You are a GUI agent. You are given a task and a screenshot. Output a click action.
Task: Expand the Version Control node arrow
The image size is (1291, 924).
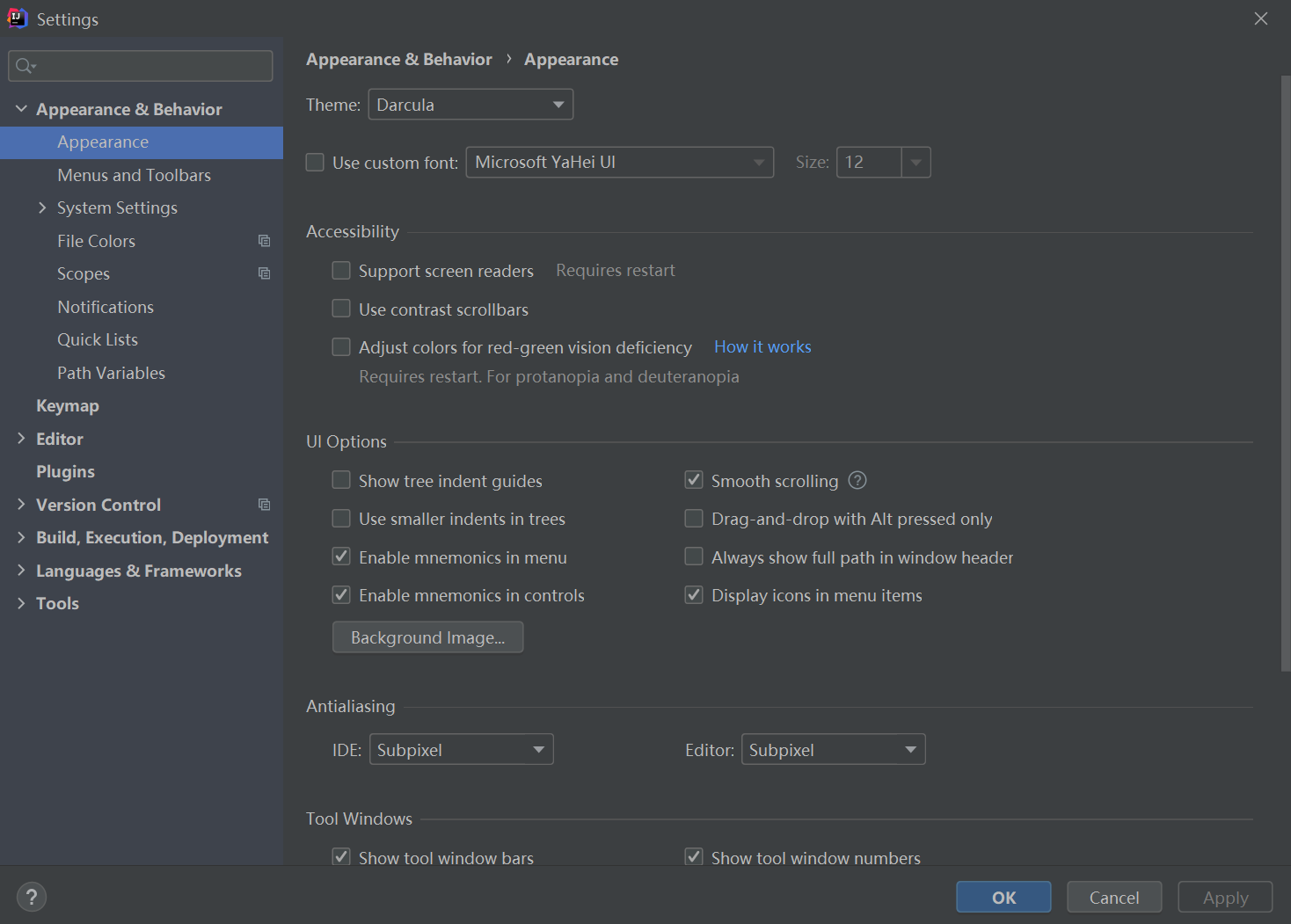21,505
